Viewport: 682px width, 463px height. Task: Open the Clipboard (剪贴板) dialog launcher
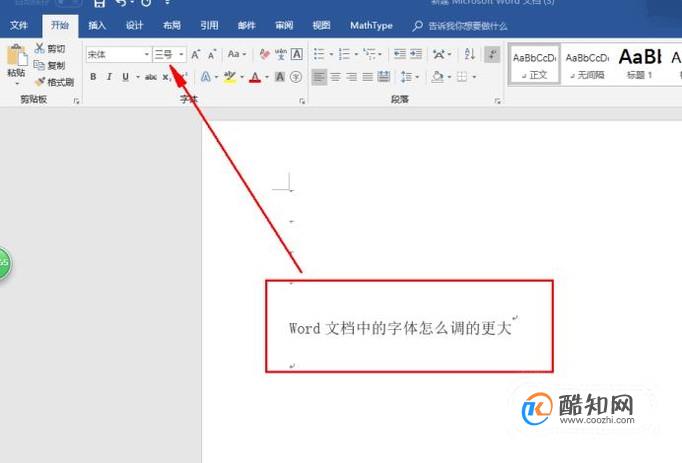(x=76, y=101)
